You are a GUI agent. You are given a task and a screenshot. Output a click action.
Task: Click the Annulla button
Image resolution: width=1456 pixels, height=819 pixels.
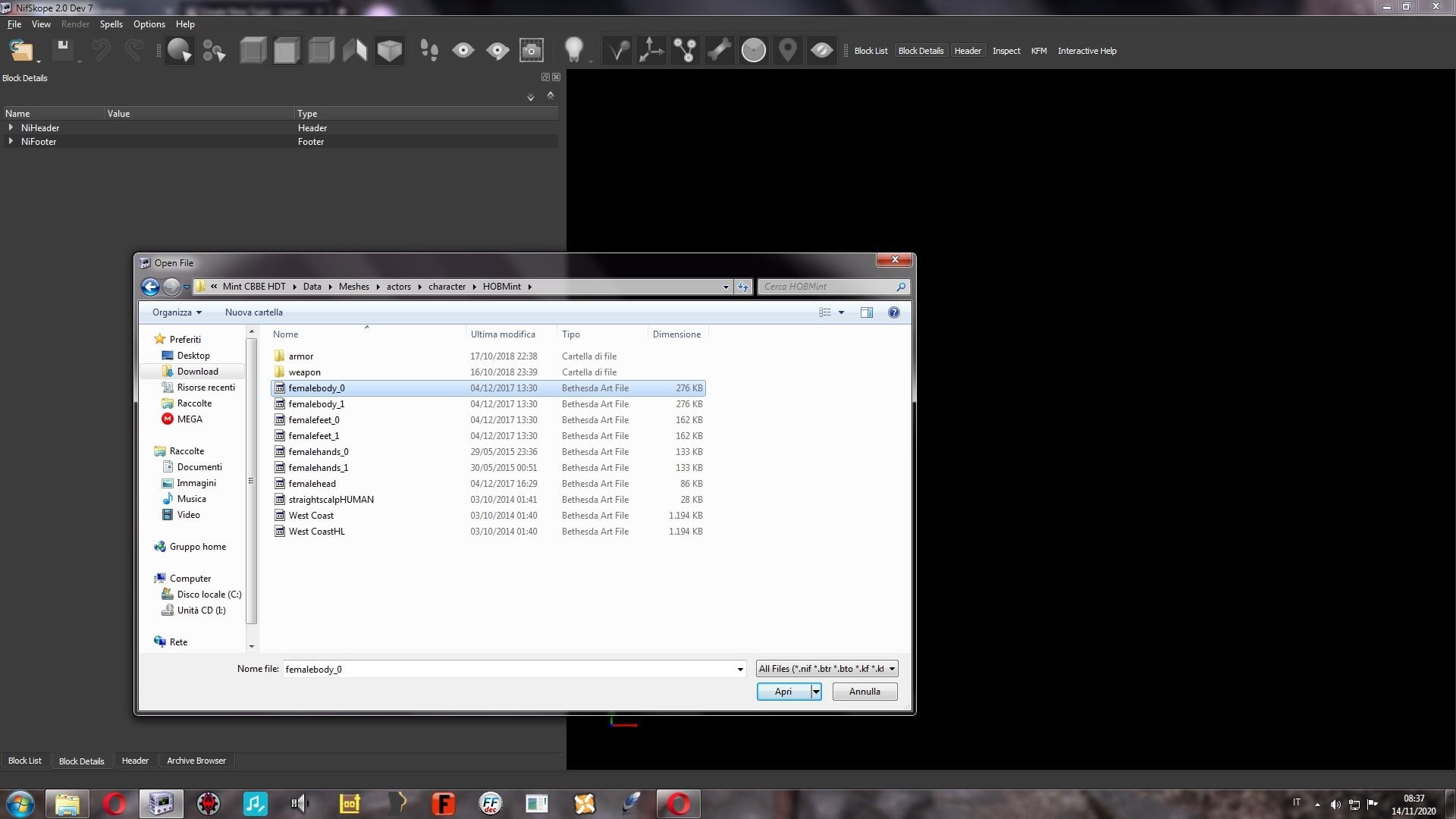coord(864,692)
